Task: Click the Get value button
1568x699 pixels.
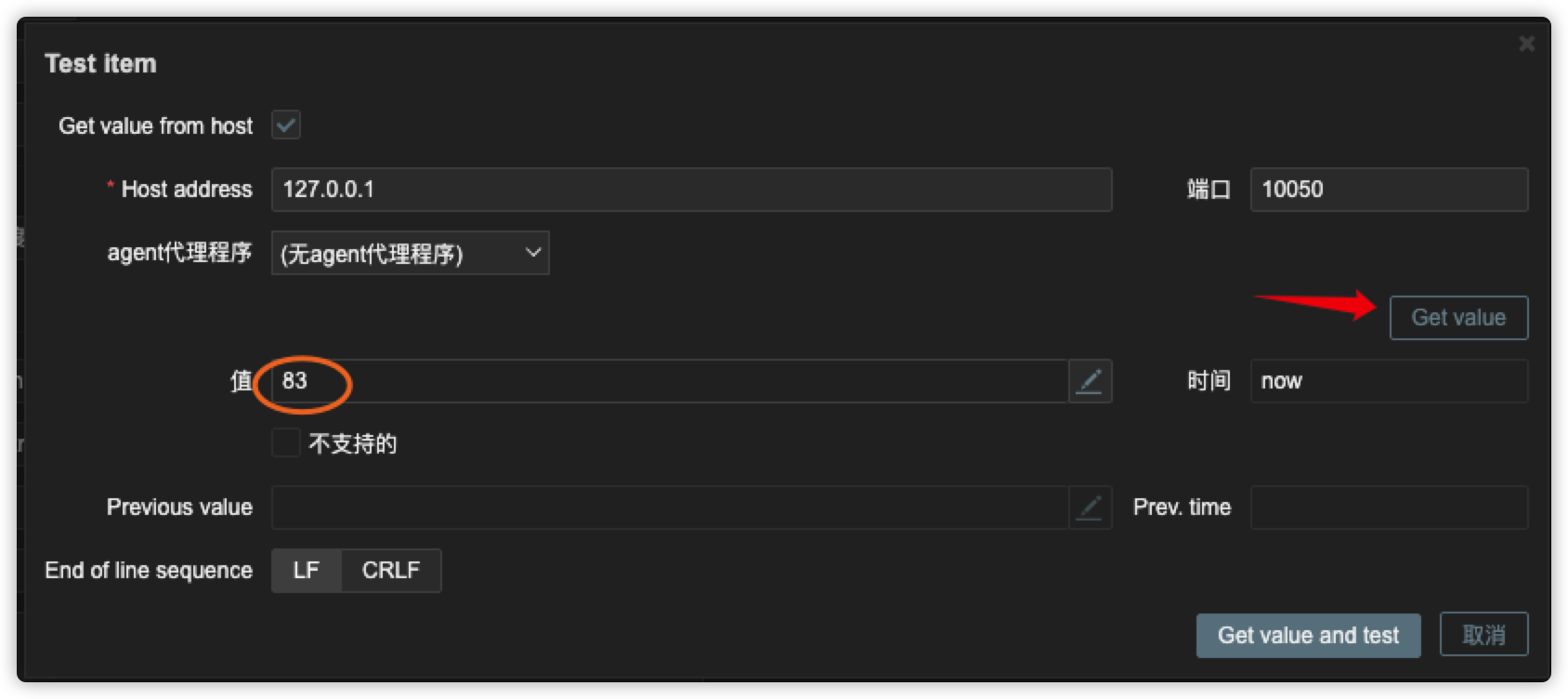Action: [1458, 318]
